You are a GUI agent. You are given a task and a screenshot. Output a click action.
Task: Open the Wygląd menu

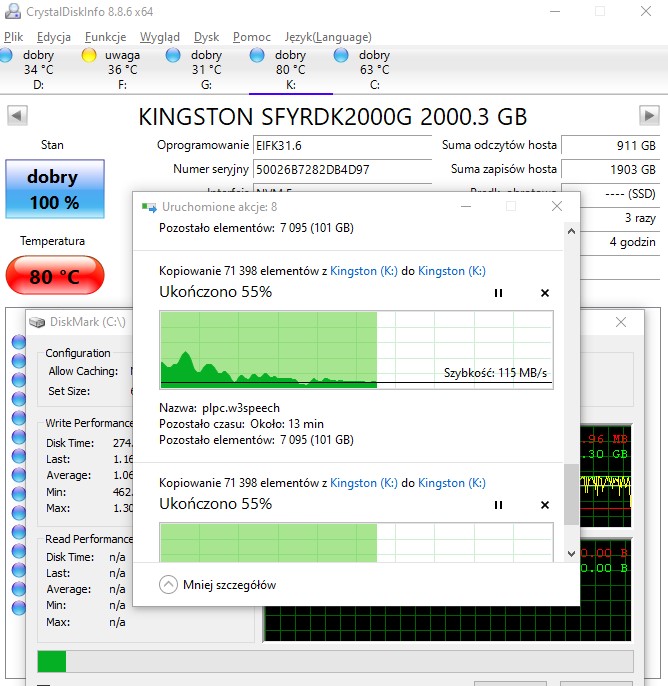click(160, 37)
